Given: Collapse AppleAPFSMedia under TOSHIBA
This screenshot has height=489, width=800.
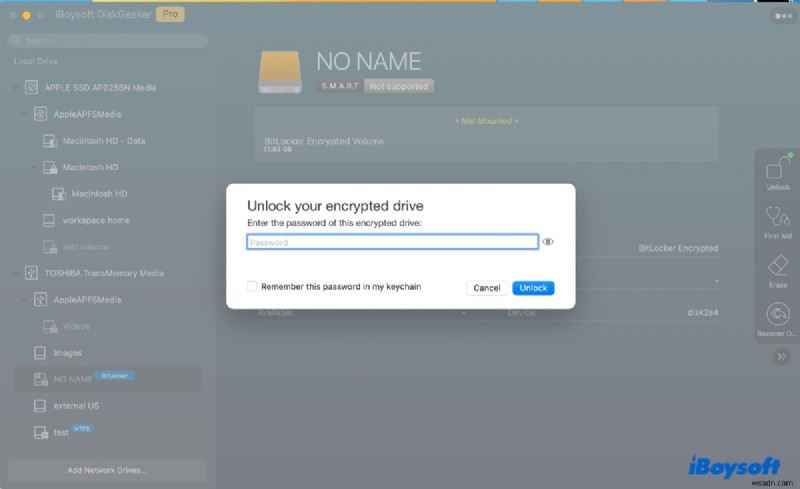Looking at the screenshot, I should click(24, 300).
